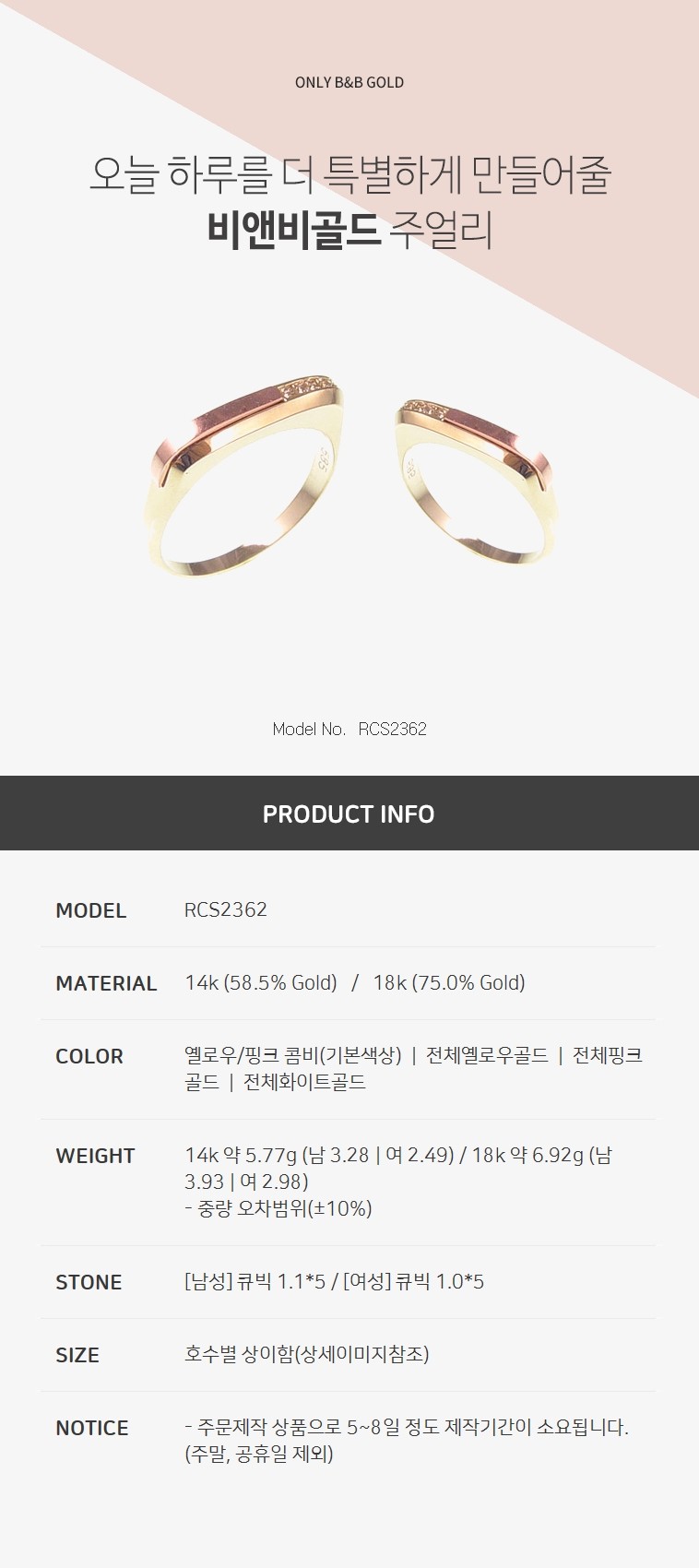Select the 큐빅 1.1*5 stone description
699x1568 pixels.
[281, 1281]
